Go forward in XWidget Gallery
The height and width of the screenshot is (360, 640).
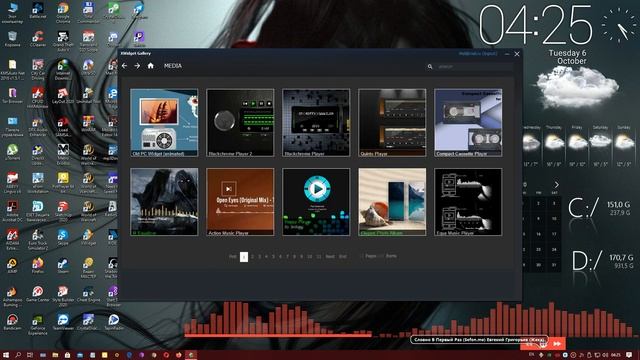tap(137, 66)
